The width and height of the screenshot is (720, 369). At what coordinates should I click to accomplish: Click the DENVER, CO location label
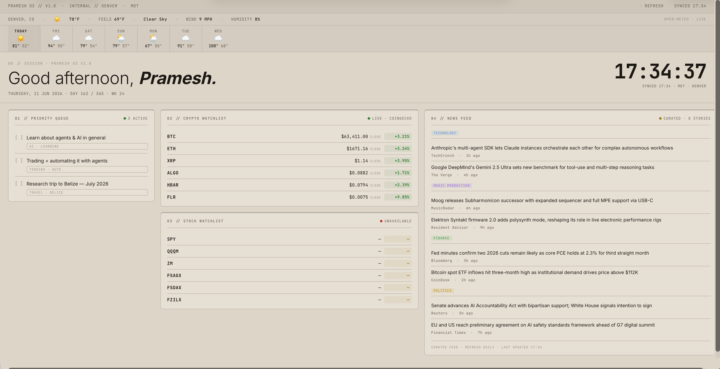21,19
